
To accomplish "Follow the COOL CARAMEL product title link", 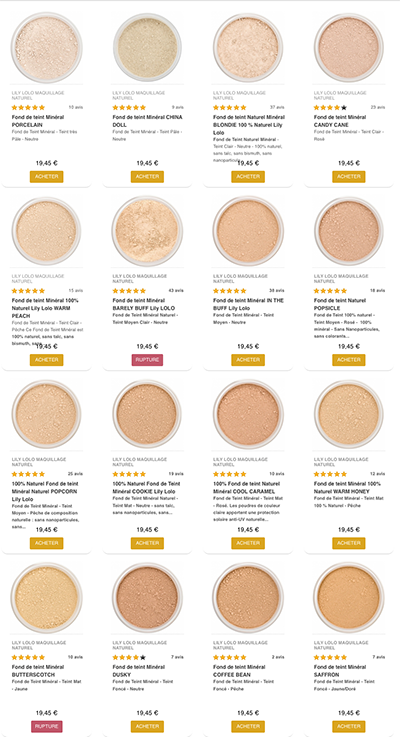I will (247, 487).
